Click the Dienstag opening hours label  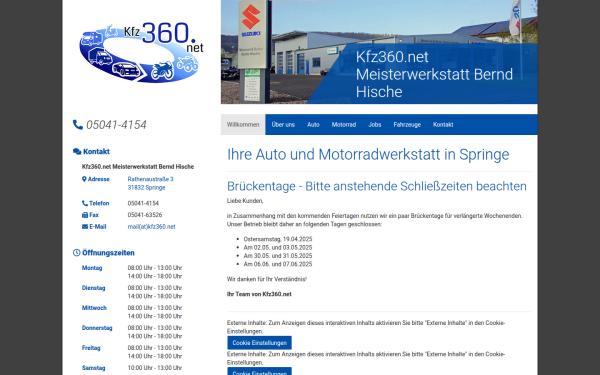coord(93,288)
